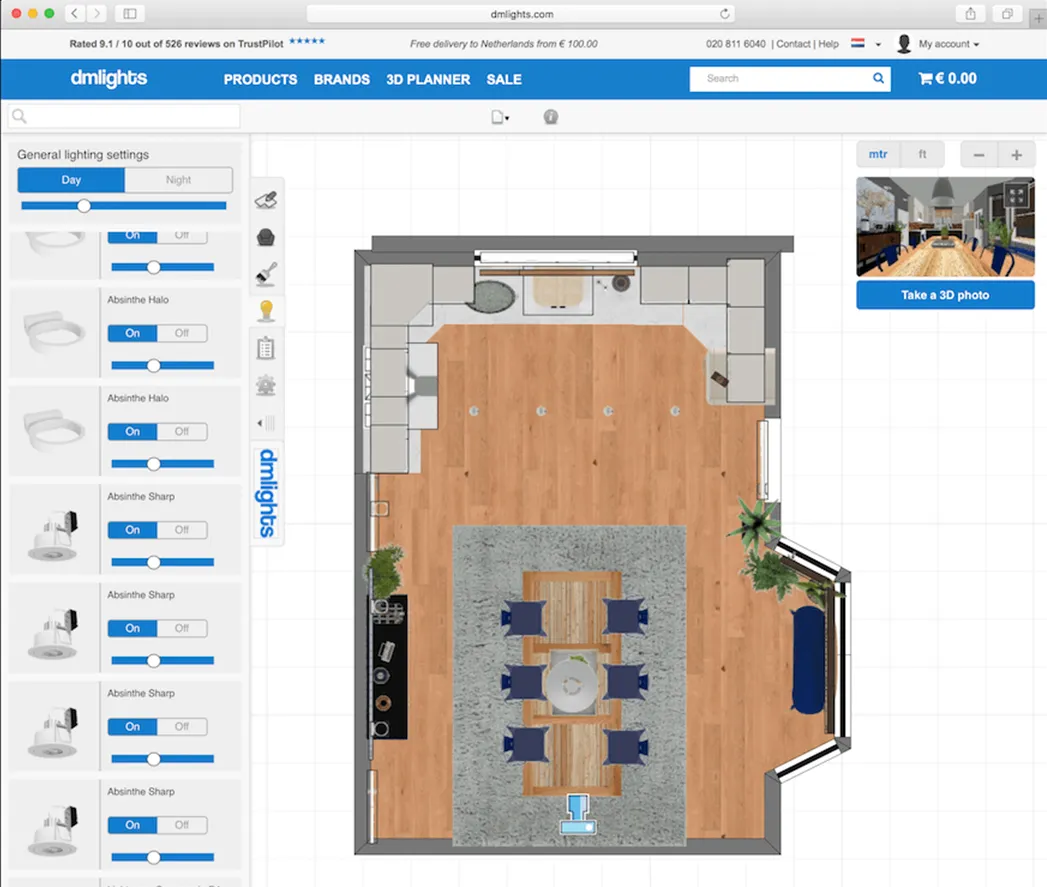Open the country flag language dropdown
Viewport: 1047px width, 887px height.
pyautogui.click(x=866, y=44)
